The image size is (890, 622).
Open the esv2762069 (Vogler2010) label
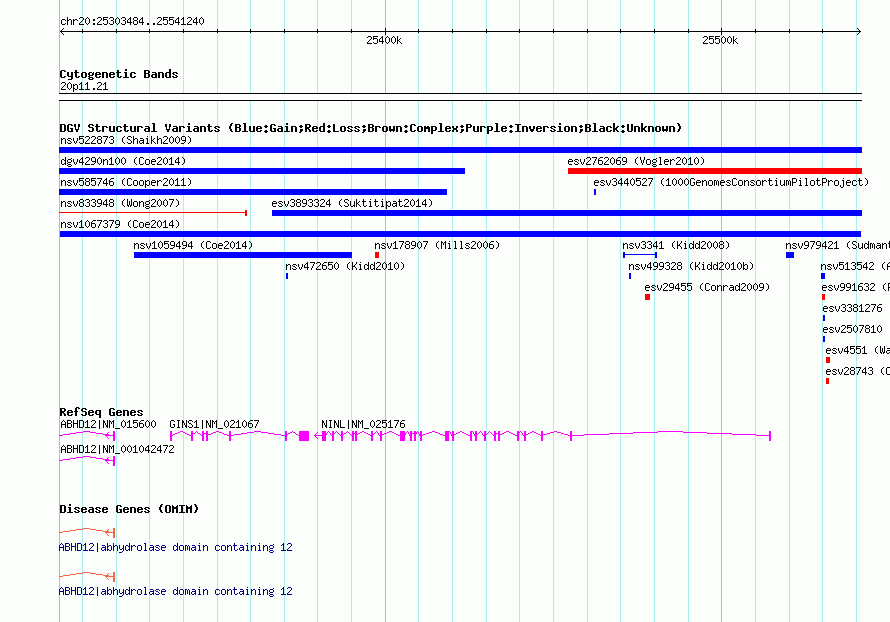click(x=636, y=161)
